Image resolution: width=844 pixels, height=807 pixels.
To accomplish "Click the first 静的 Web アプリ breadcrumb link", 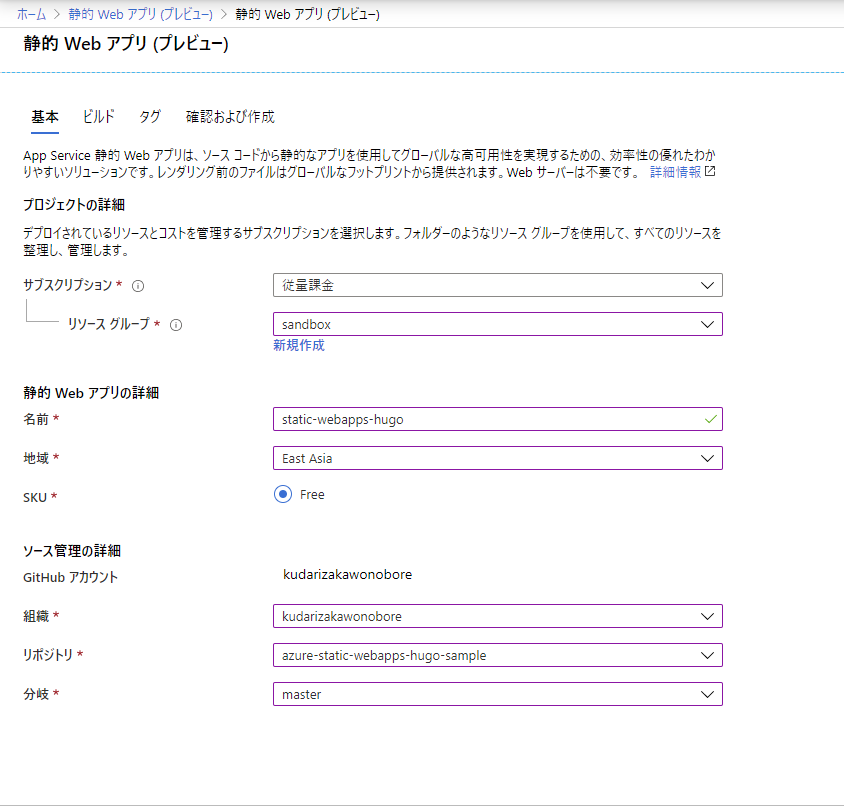I will pos(140,15).
